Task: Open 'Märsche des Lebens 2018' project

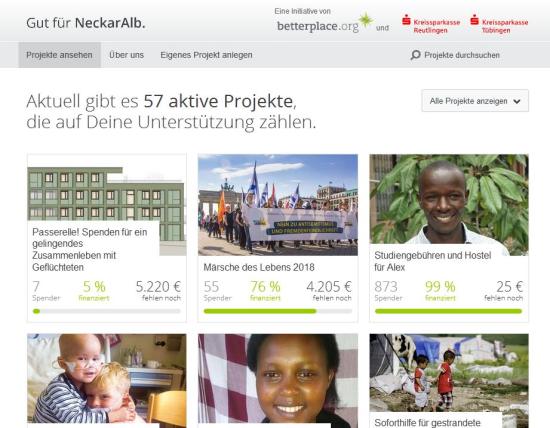Action: coord(259,267)
